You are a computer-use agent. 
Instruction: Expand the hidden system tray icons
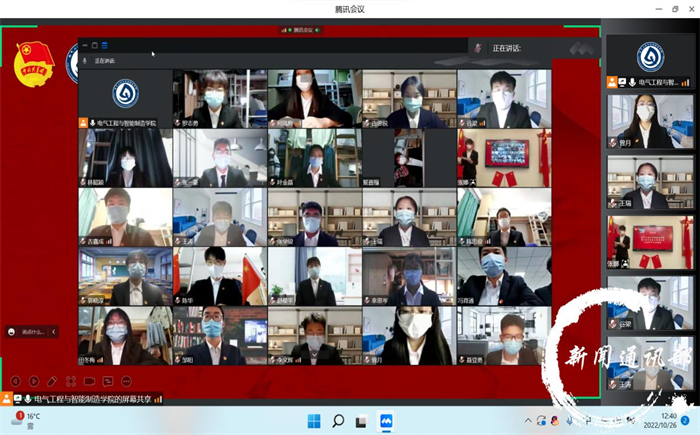[528, 420]
